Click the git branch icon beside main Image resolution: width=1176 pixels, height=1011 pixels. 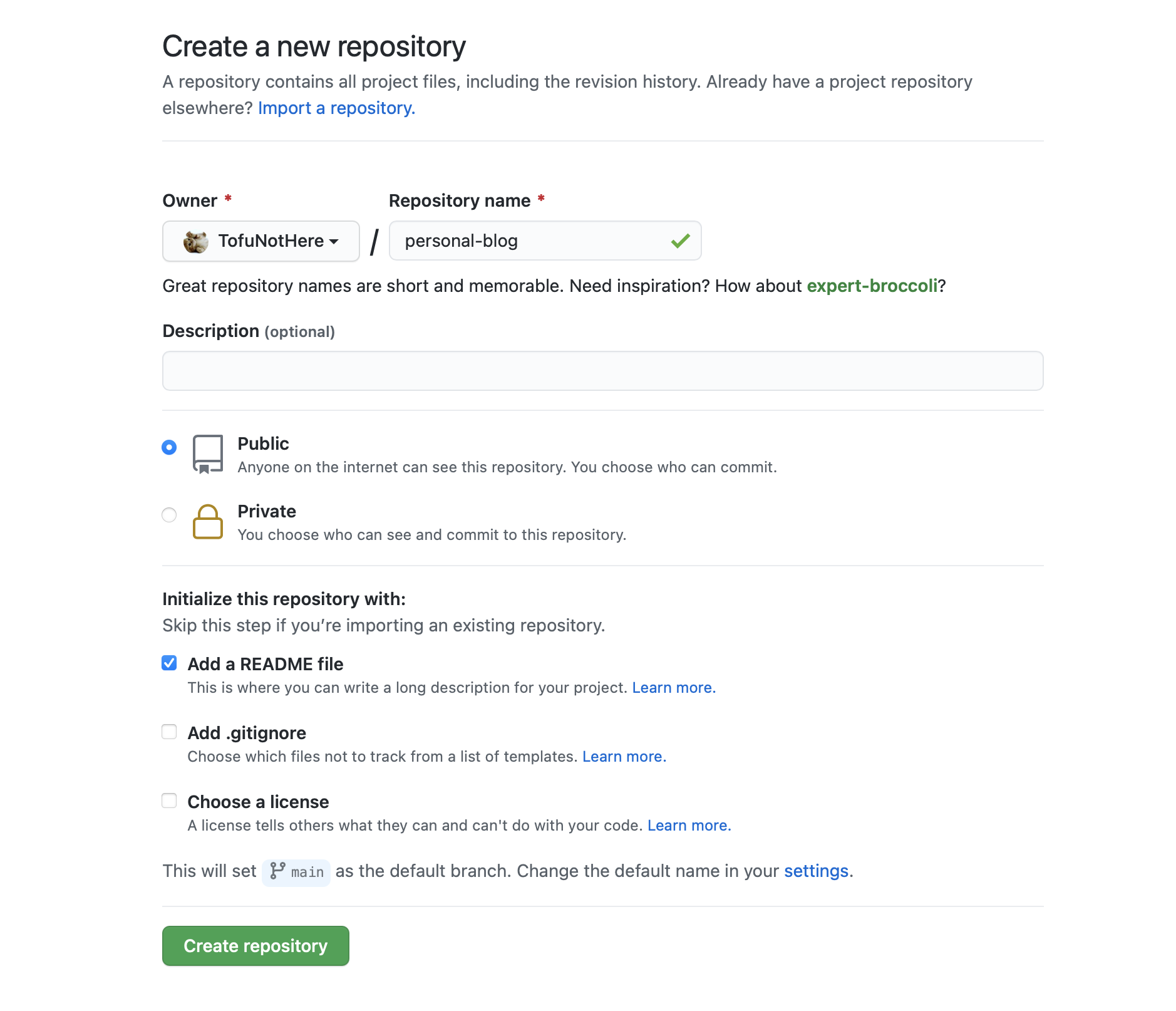(x=277, y=871)
